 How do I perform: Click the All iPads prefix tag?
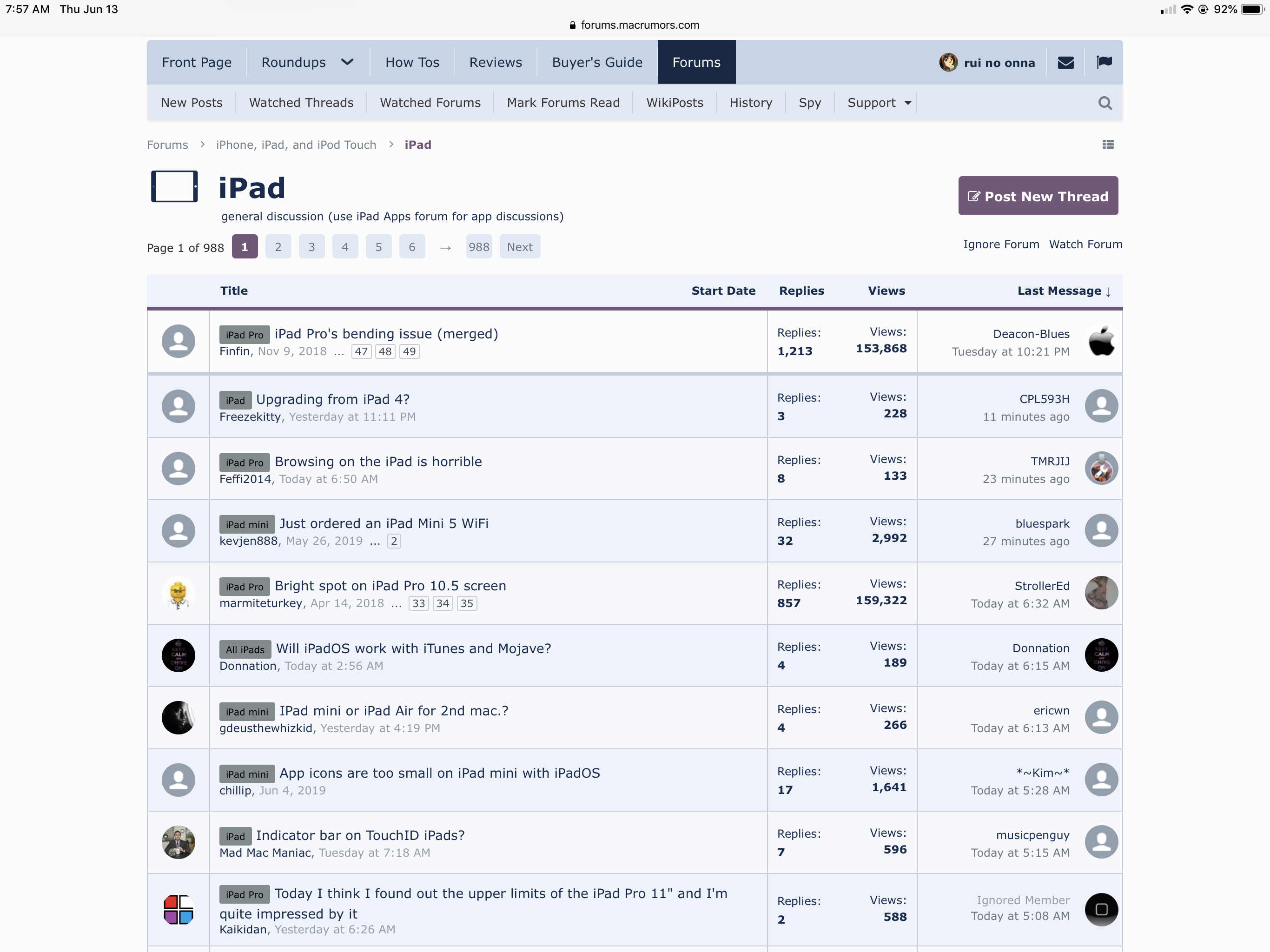(245, 649)
